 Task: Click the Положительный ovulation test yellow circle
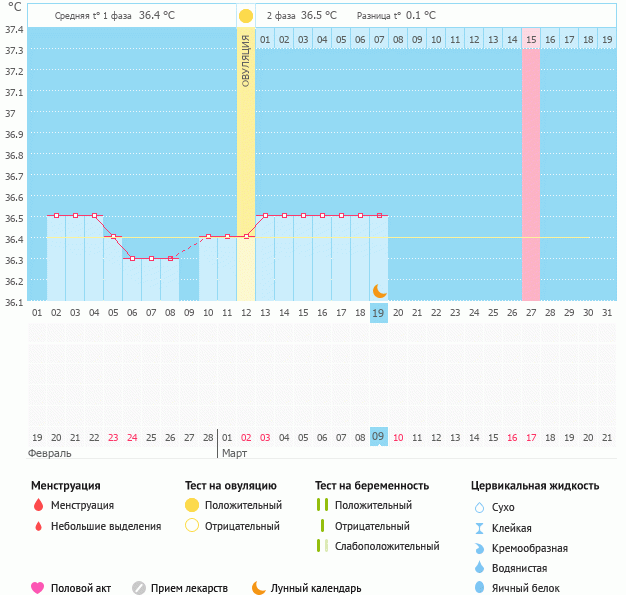192,506
